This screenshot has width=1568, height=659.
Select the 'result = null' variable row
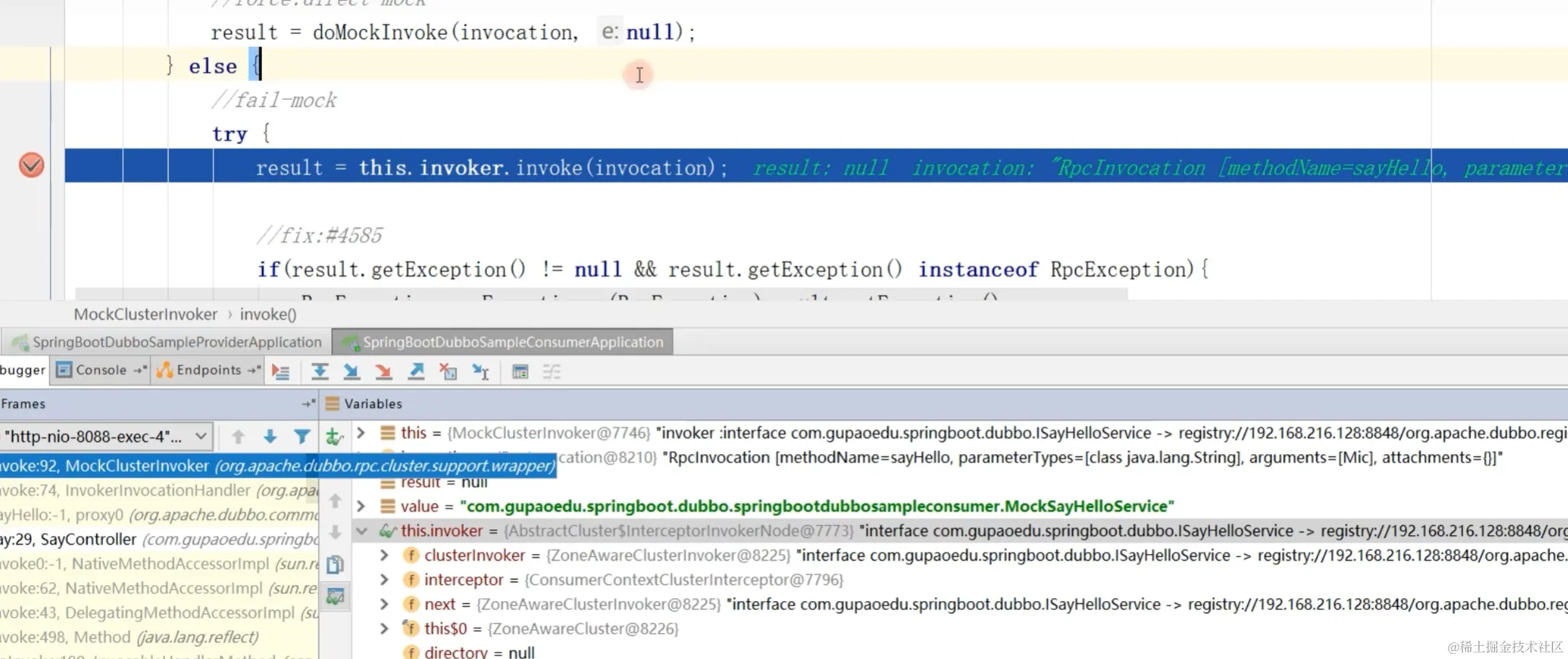(x=960, y=482)
